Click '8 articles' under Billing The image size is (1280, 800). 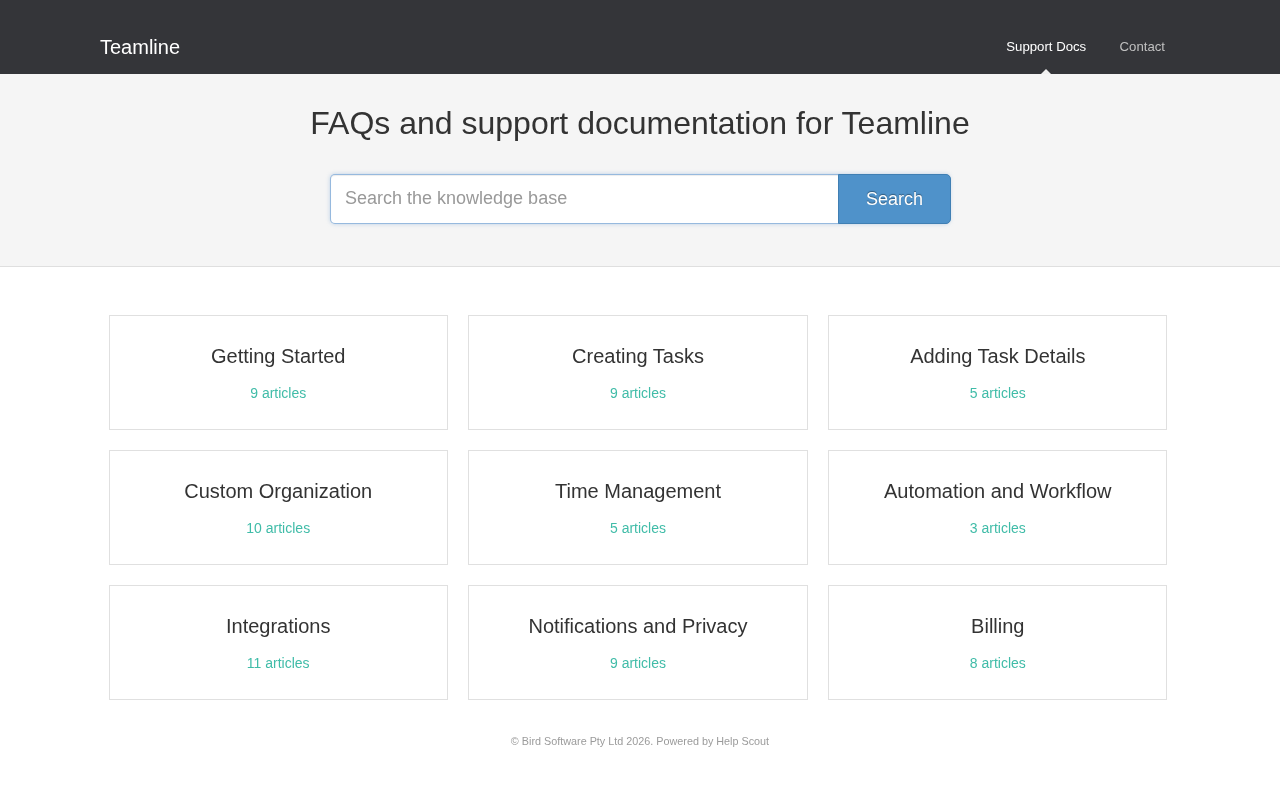[997, 663]
